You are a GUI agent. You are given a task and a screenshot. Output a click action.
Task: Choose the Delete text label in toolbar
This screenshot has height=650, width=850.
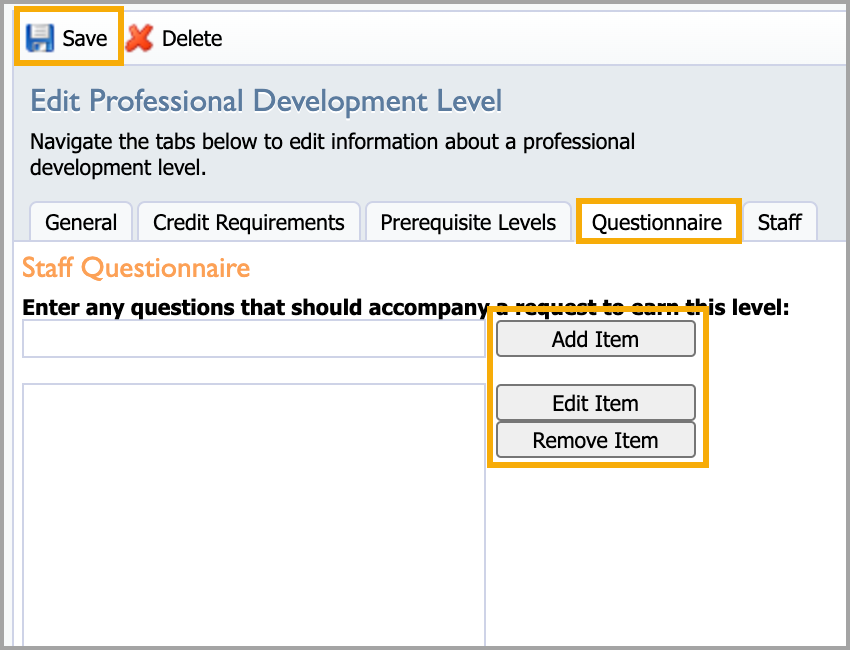(x=192, y=38)
